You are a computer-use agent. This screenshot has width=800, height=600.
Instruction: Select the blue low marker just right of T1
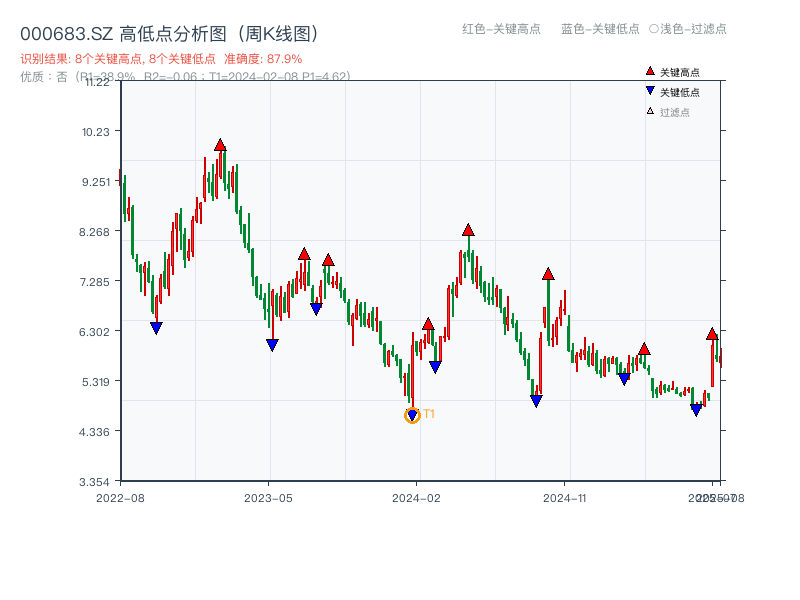click(x=435, y=367)
